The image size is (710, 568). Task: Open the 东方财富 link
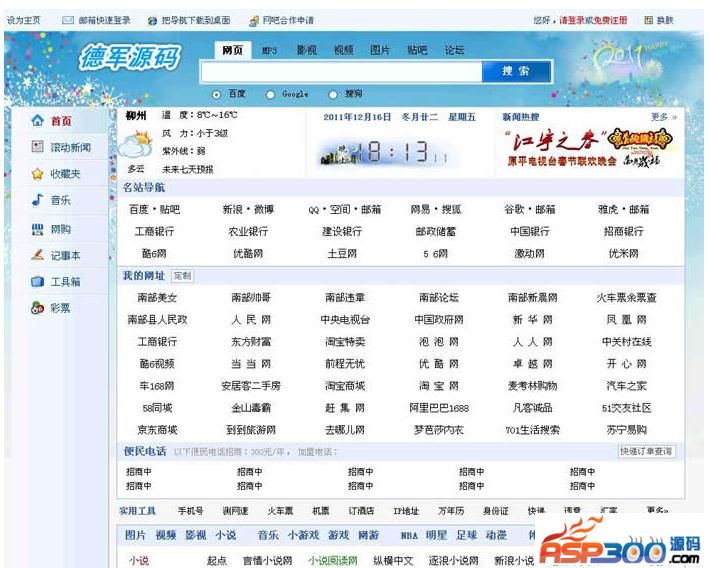[251, 342]
